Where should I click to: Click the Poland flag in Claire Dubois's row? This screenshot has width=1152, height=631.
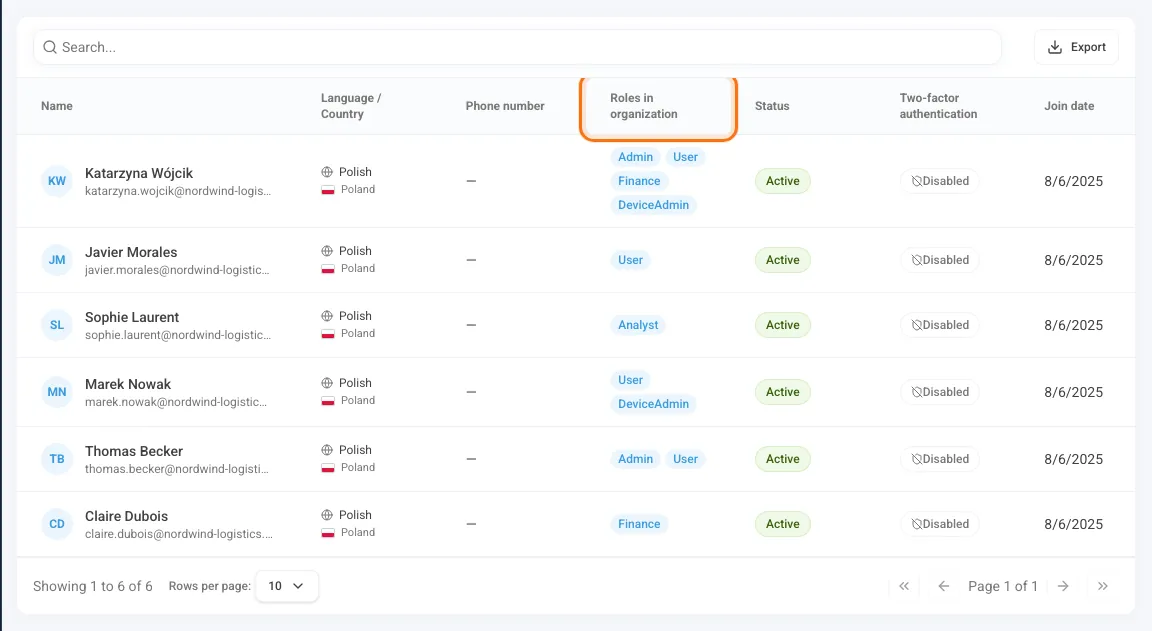328,533
